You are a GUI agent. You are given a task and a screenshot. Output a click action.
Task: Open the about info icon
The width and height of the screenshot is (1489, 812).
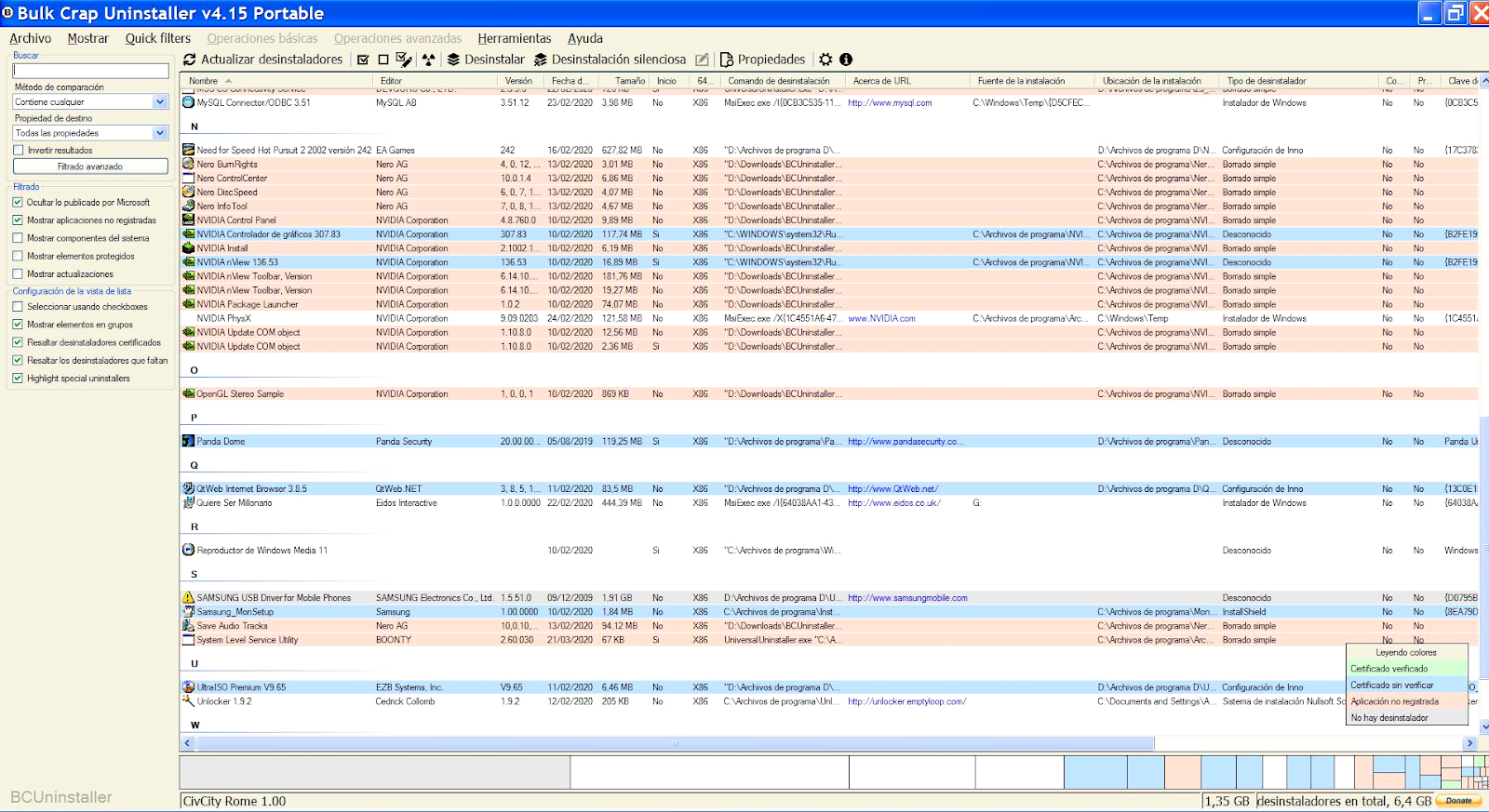pyautogui.click(x=846, y=60)
